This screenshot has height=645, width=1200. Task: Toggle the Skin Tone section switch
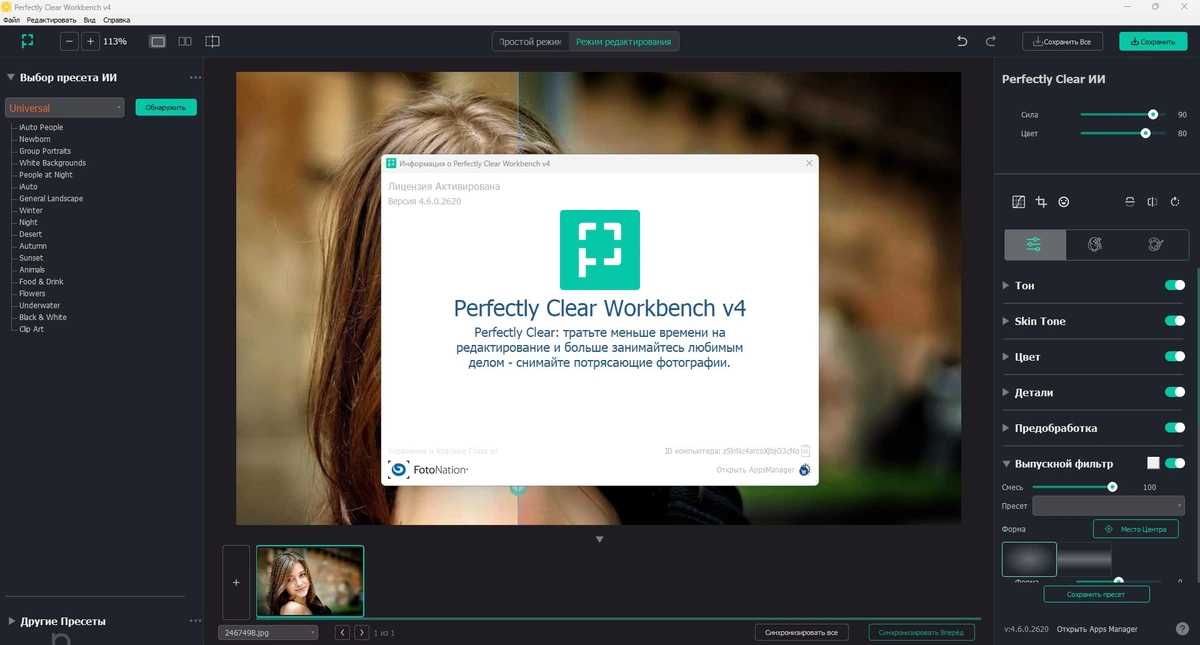(1175, 321)
